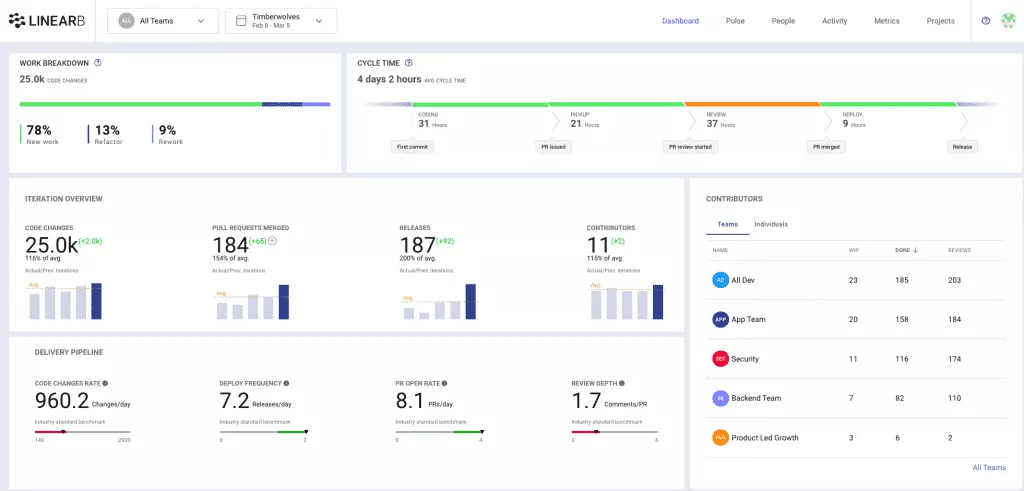Click the help icon in top bar

pyautogui.click(x=985, y=21)
